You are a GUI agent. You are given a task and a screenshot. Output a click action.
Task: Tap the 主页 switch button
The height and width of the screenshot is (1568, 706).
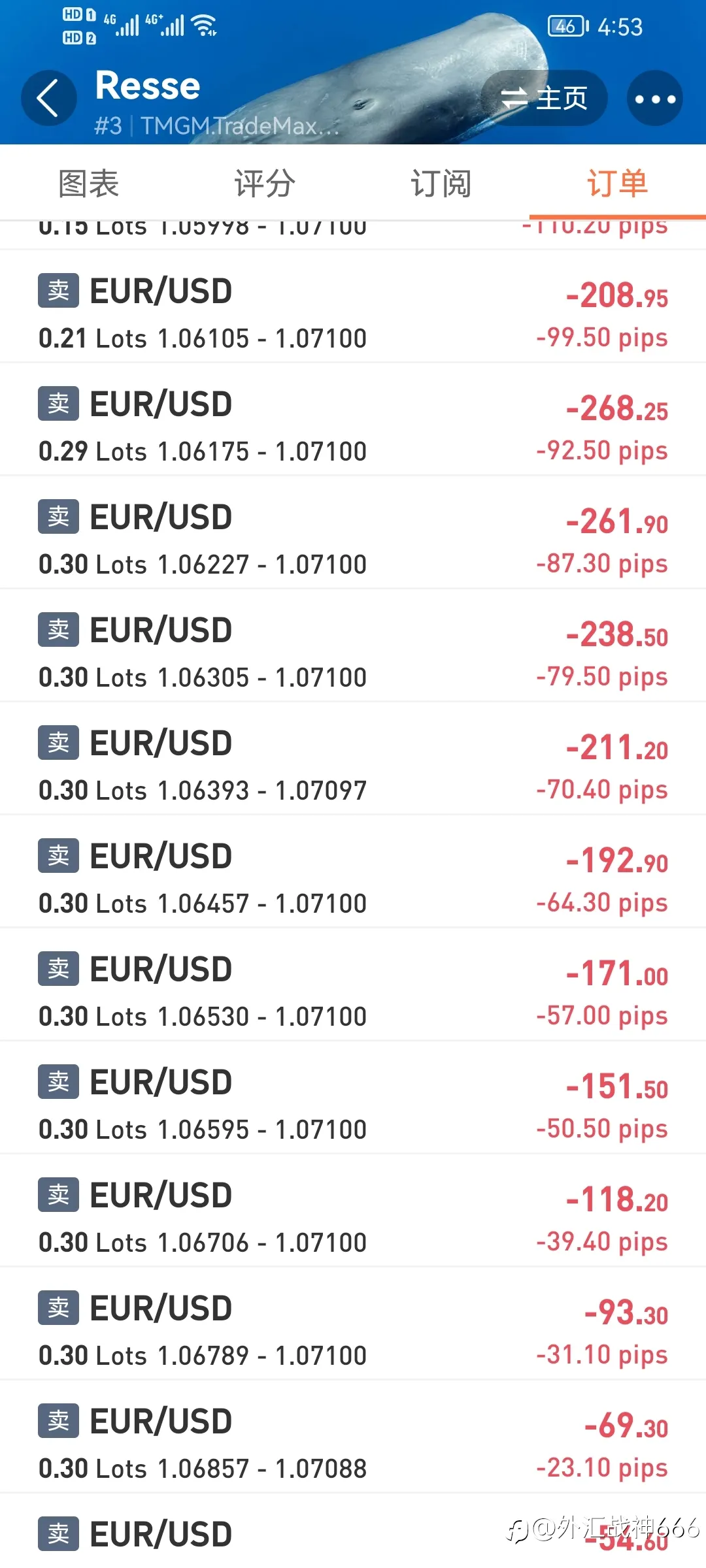(x=544, y=98)
